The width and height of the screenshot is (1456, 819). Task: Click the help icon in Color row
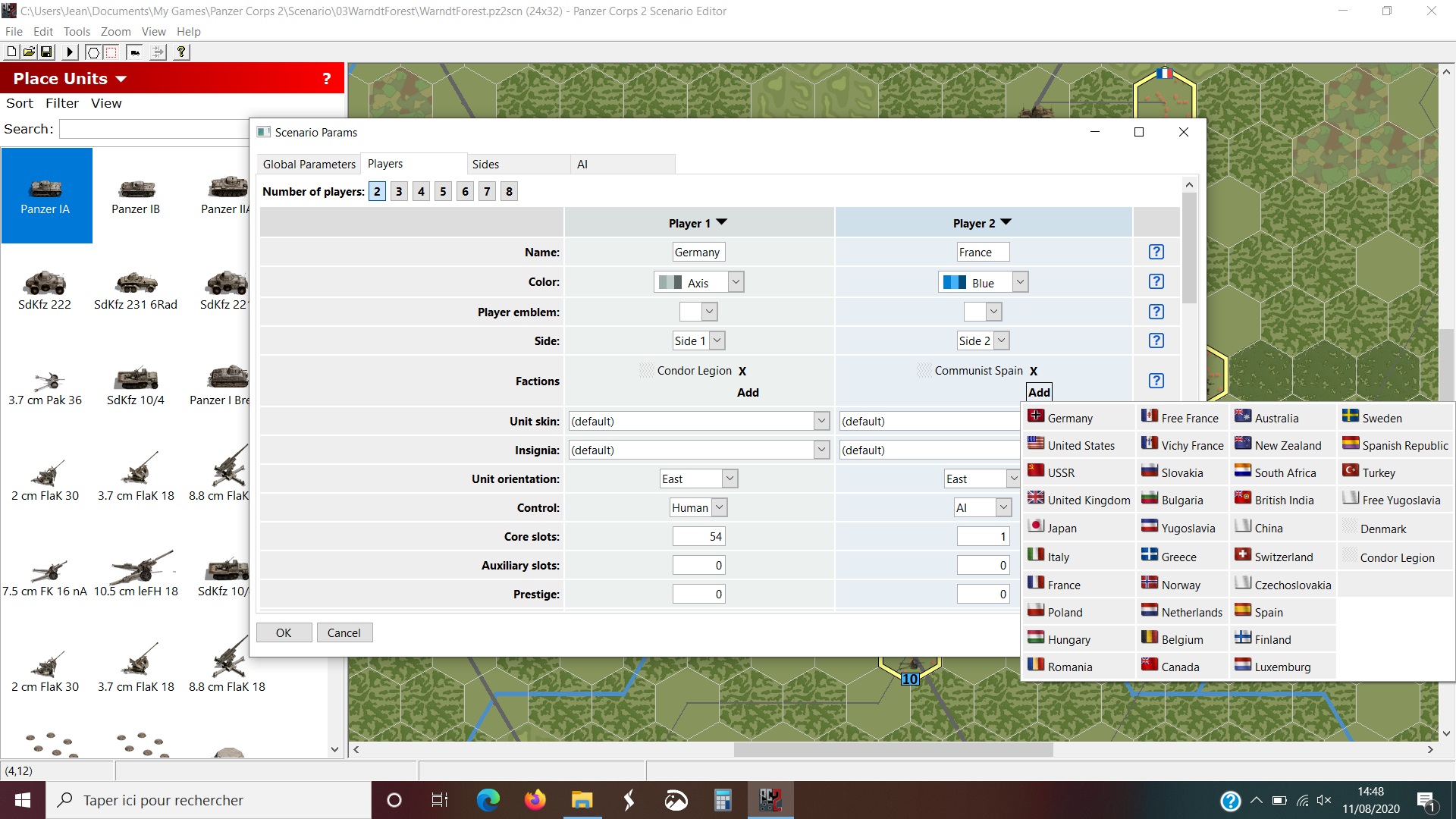1156,281
